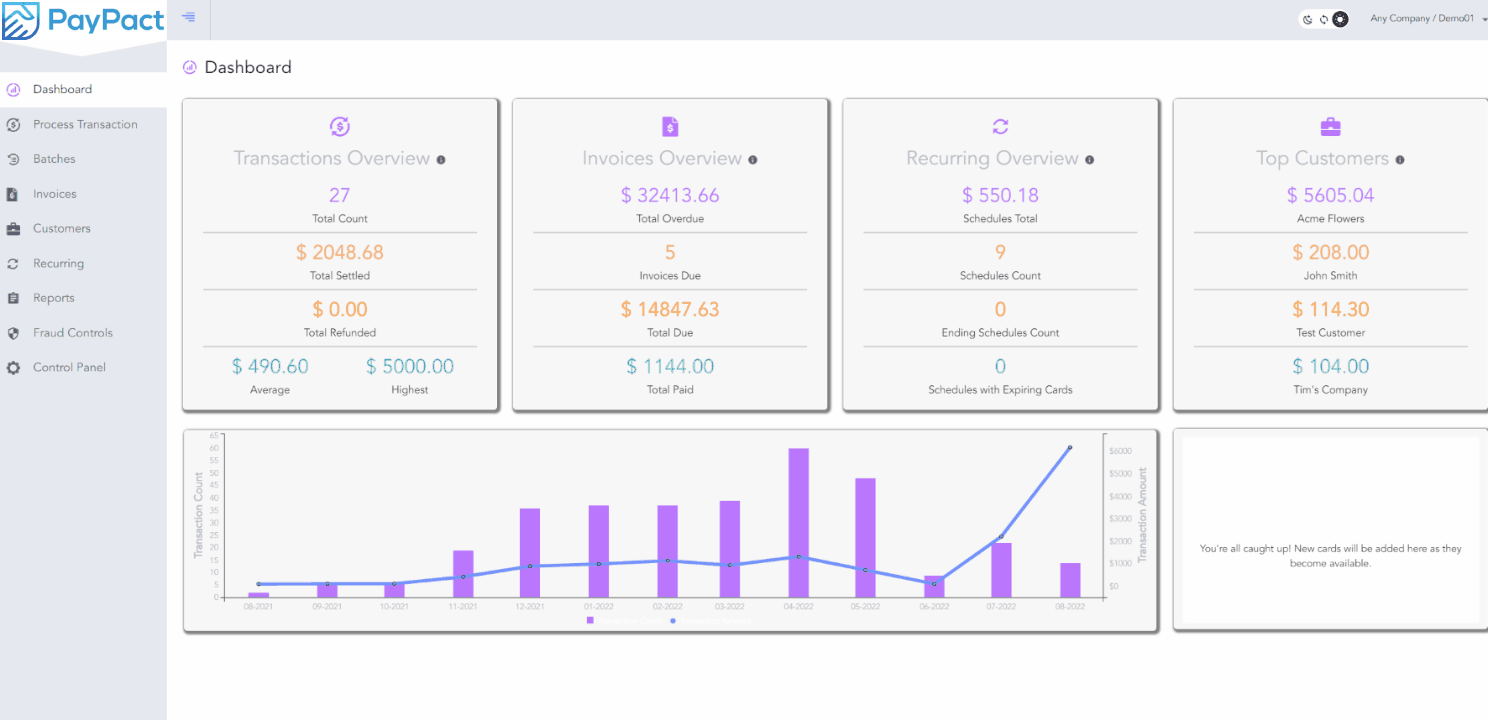Image resolution: width=1488 pixels, height=720 pixels.
Task: Click the John Smith customer link
Action: point(1330,275)
